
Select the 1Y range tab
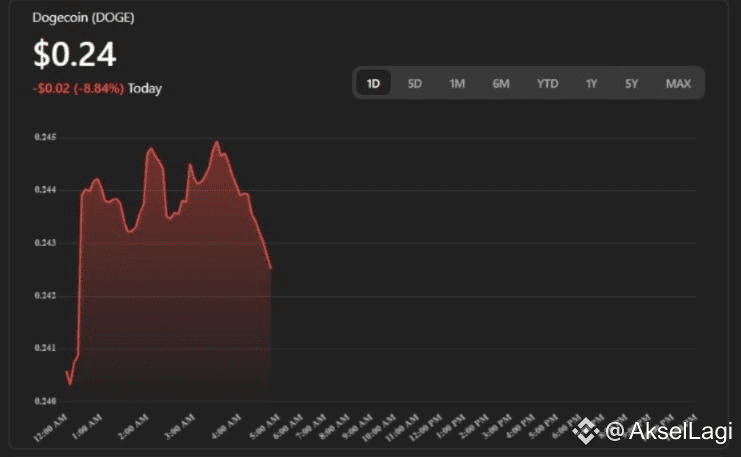pyautogui.click(x=591, y=84)
